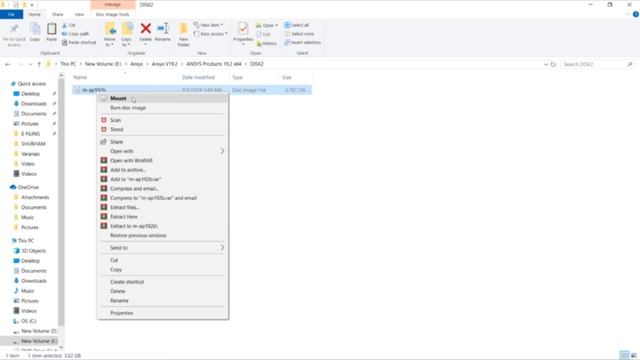Click Paste shortcut in the ribbon
This screenshot has width=640, height=360.
79,42
